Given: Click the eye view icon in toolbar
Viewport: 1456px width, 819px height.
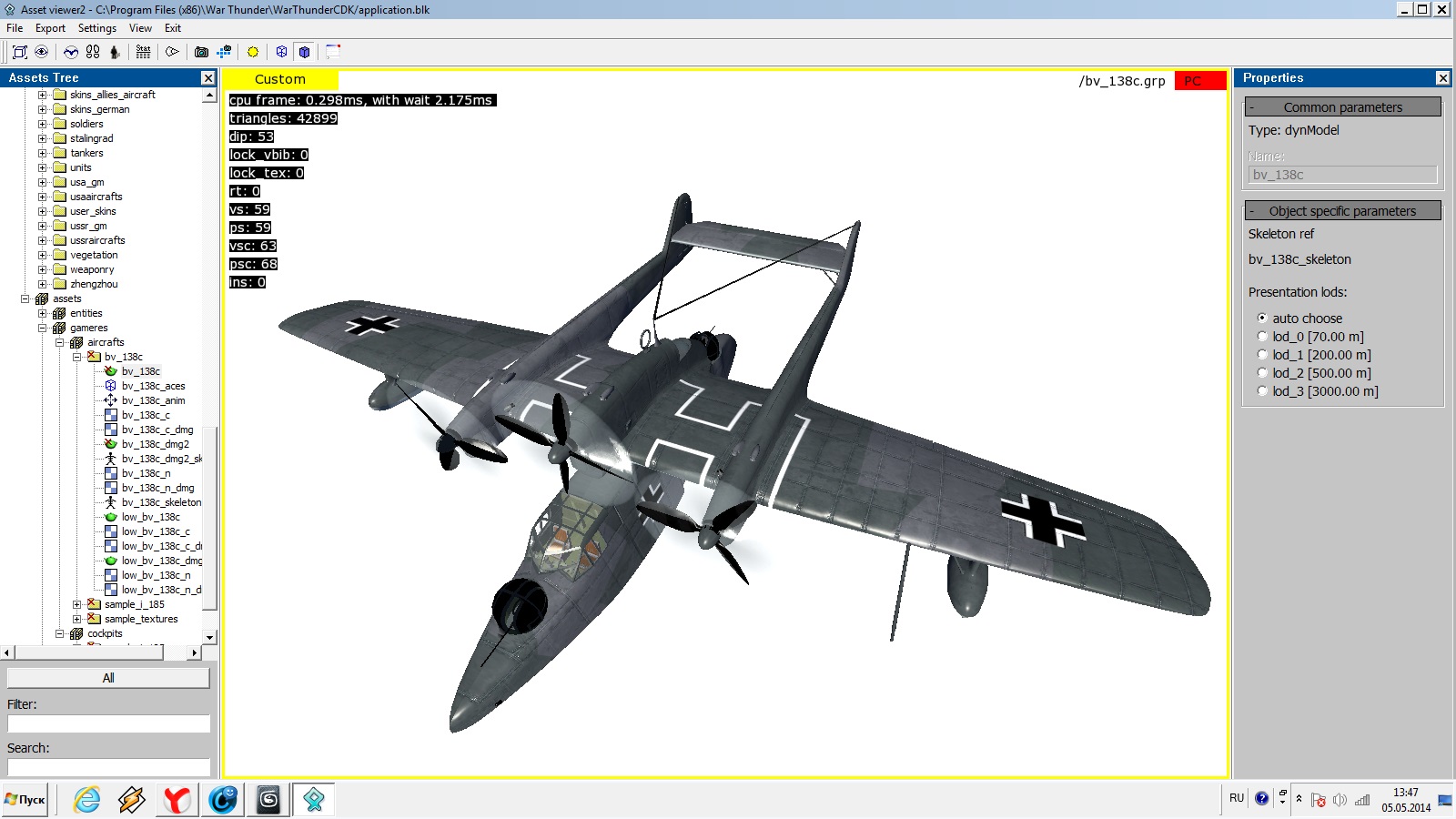Looking at the screenshot, I should click(41, 52).
